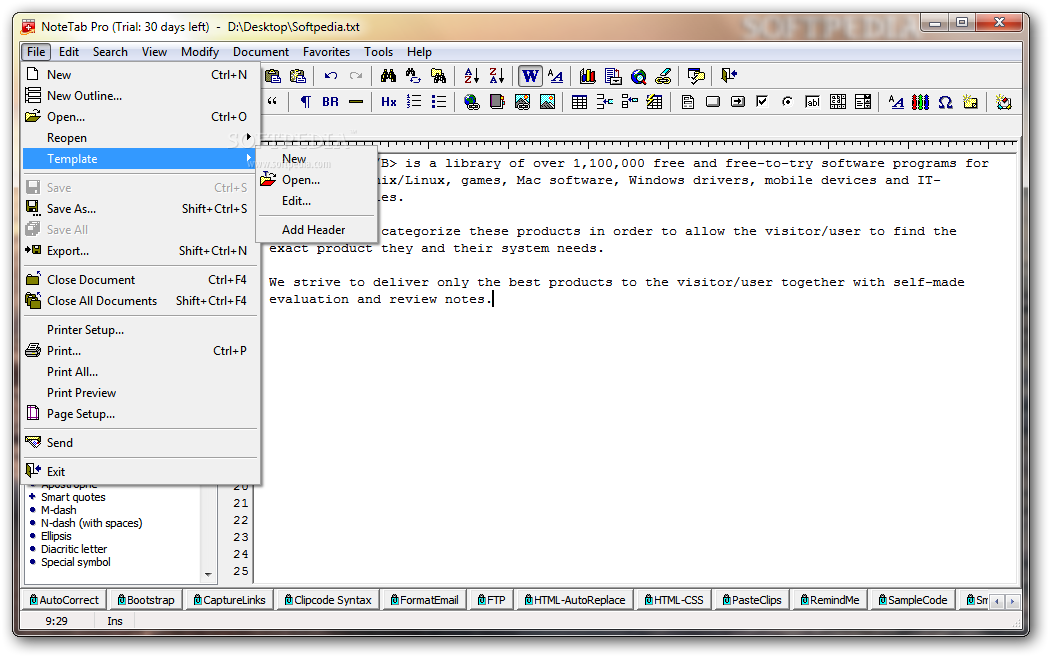Viewport: 1050px width, 657px height.
Task: Insert form checkbox element icon
Action: tap(761, 101)
